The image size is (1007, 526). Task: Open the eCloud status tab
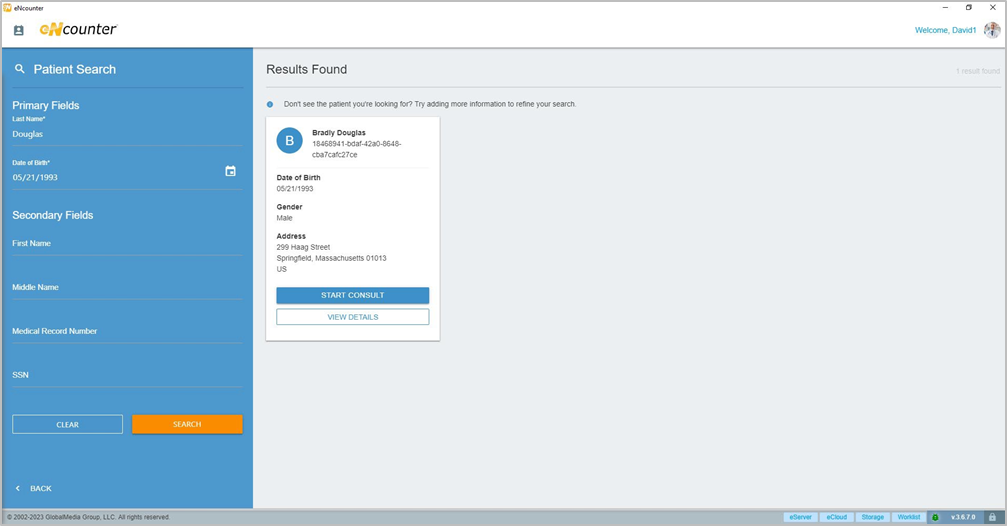[837, 517]
